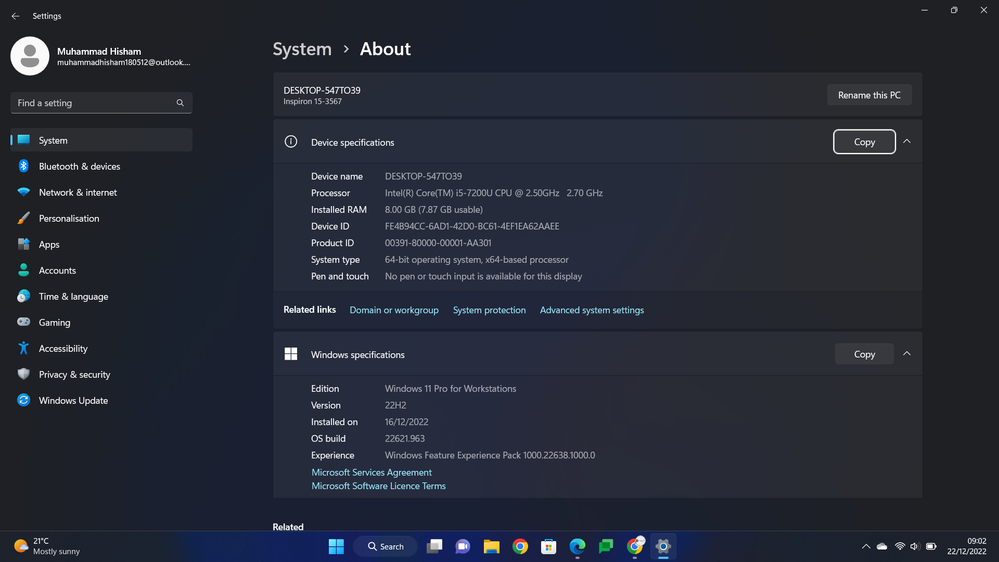Click the Installed on date 16/12/2022
Viewport: 999px width, 562px height.
pos(406,422)
